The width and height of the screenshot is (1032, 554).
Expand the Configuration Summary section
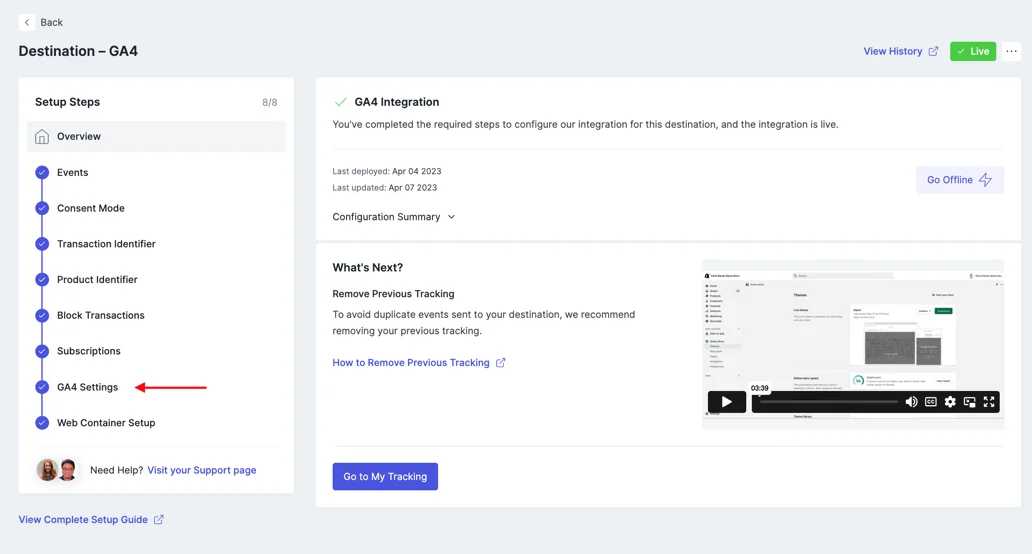(394, 216)
